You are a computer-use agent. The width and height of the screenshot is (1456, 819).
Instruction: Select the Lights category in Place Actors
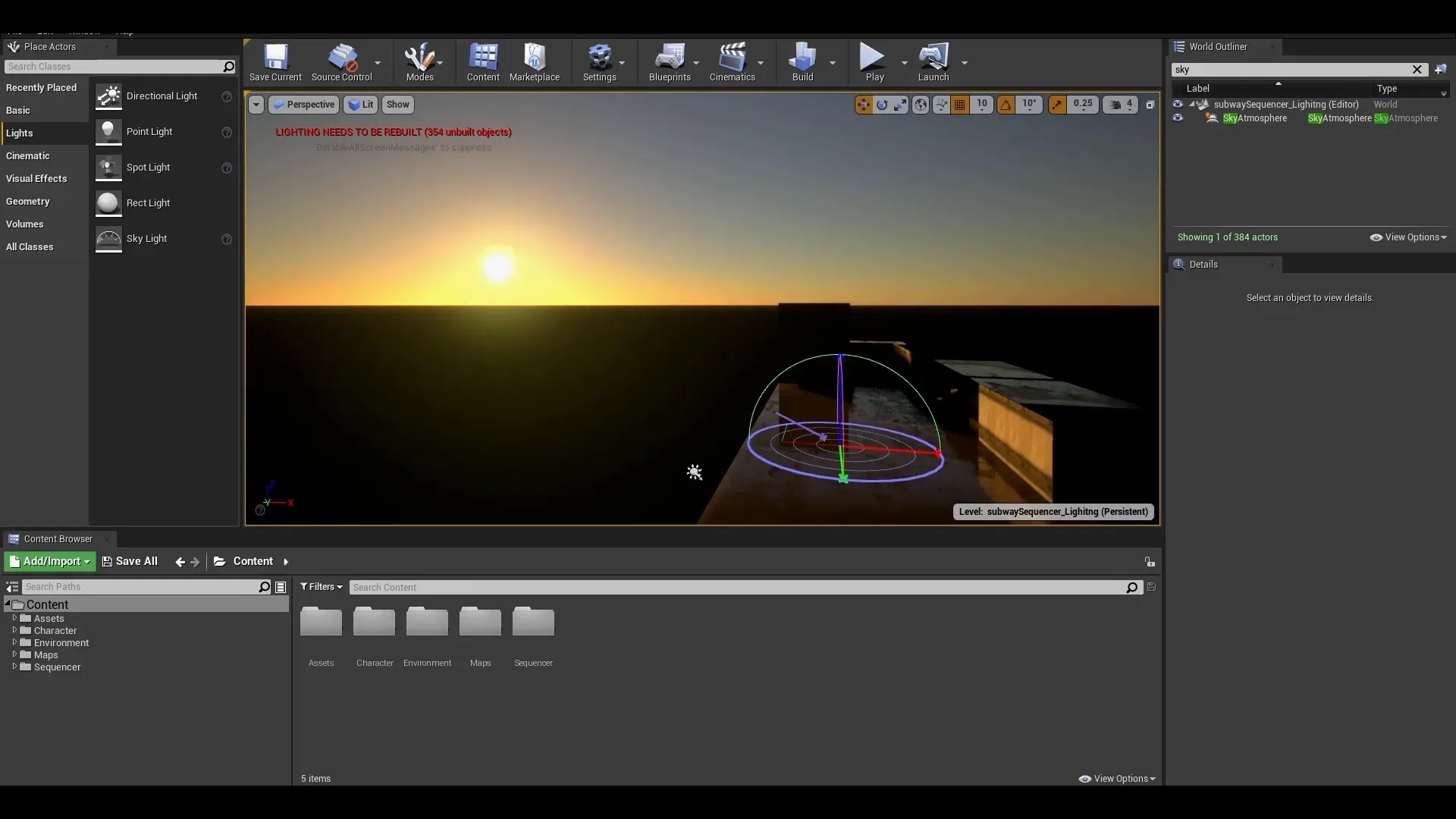pyautogui.click(x=19, y=132)
